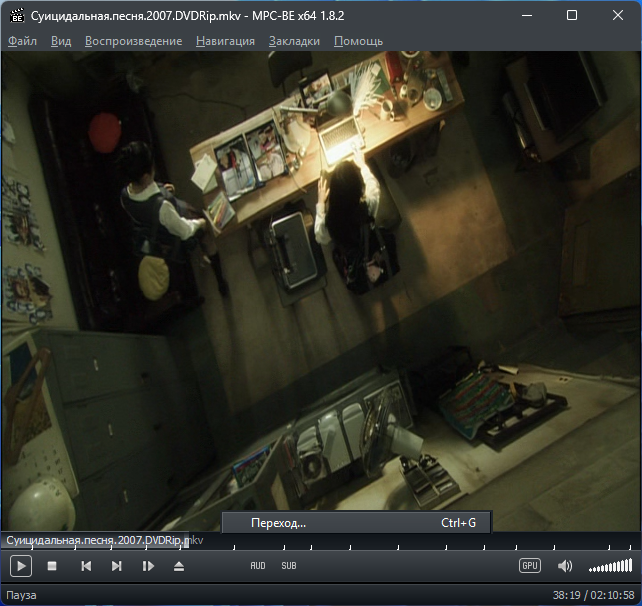642x606 pixels.
Task: Adjust the volume level slider
Action: coord(610,566)
